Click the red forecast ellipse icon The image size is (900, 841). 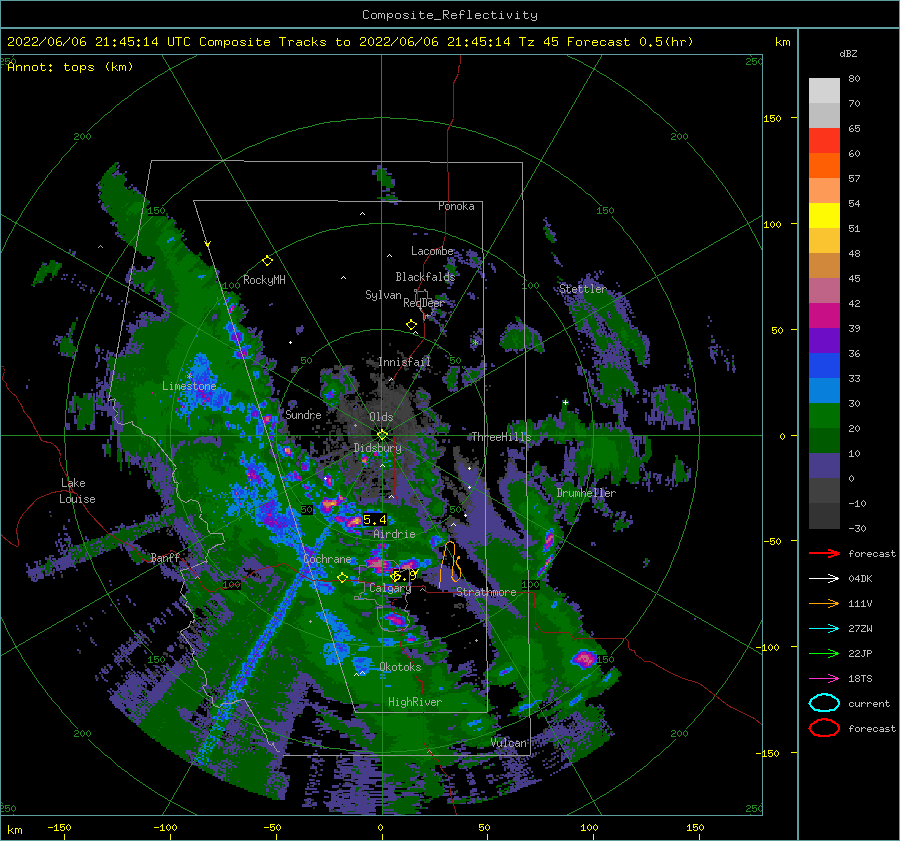pyautogui.click(x=824, y=728)
